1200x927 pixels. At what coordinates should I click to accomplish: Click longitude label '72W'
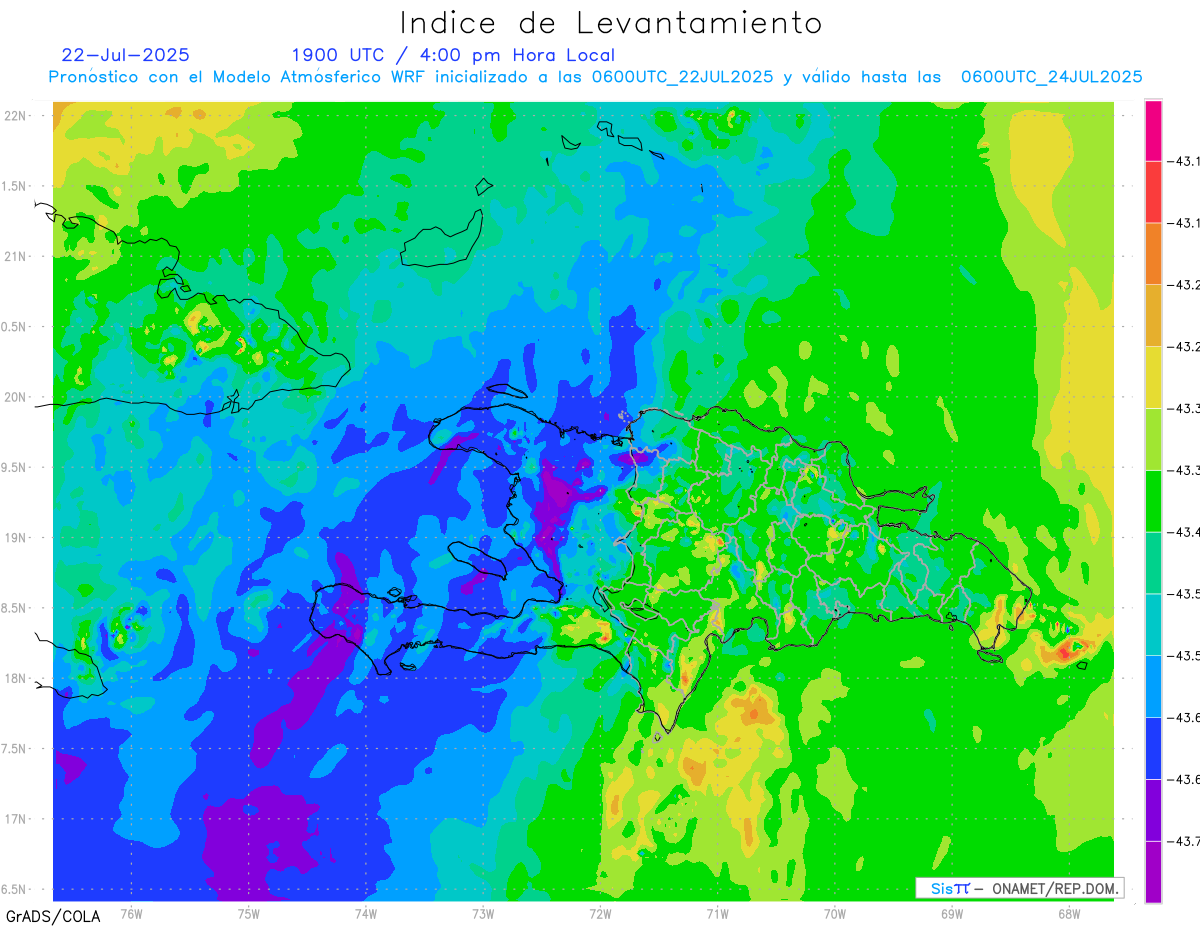pyautogui.click(x=600, y=914)
